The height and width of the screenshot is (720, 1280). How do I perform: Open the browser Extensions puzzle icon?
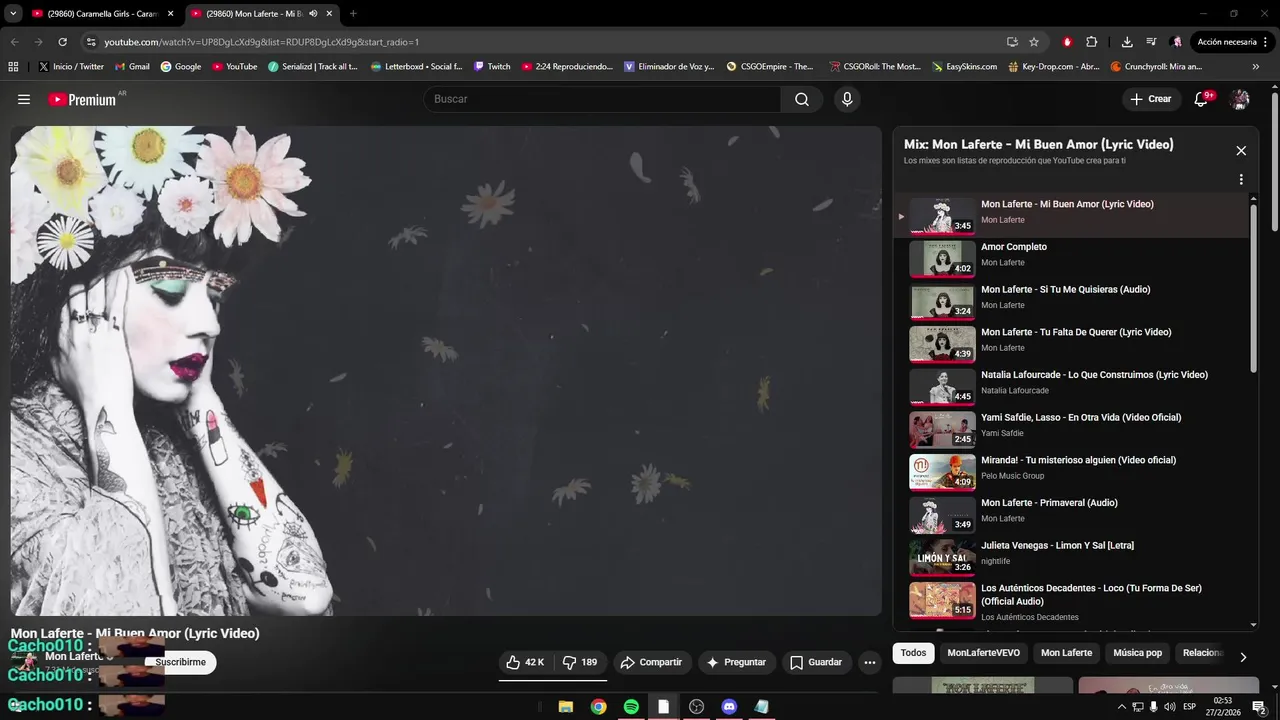1091,42
